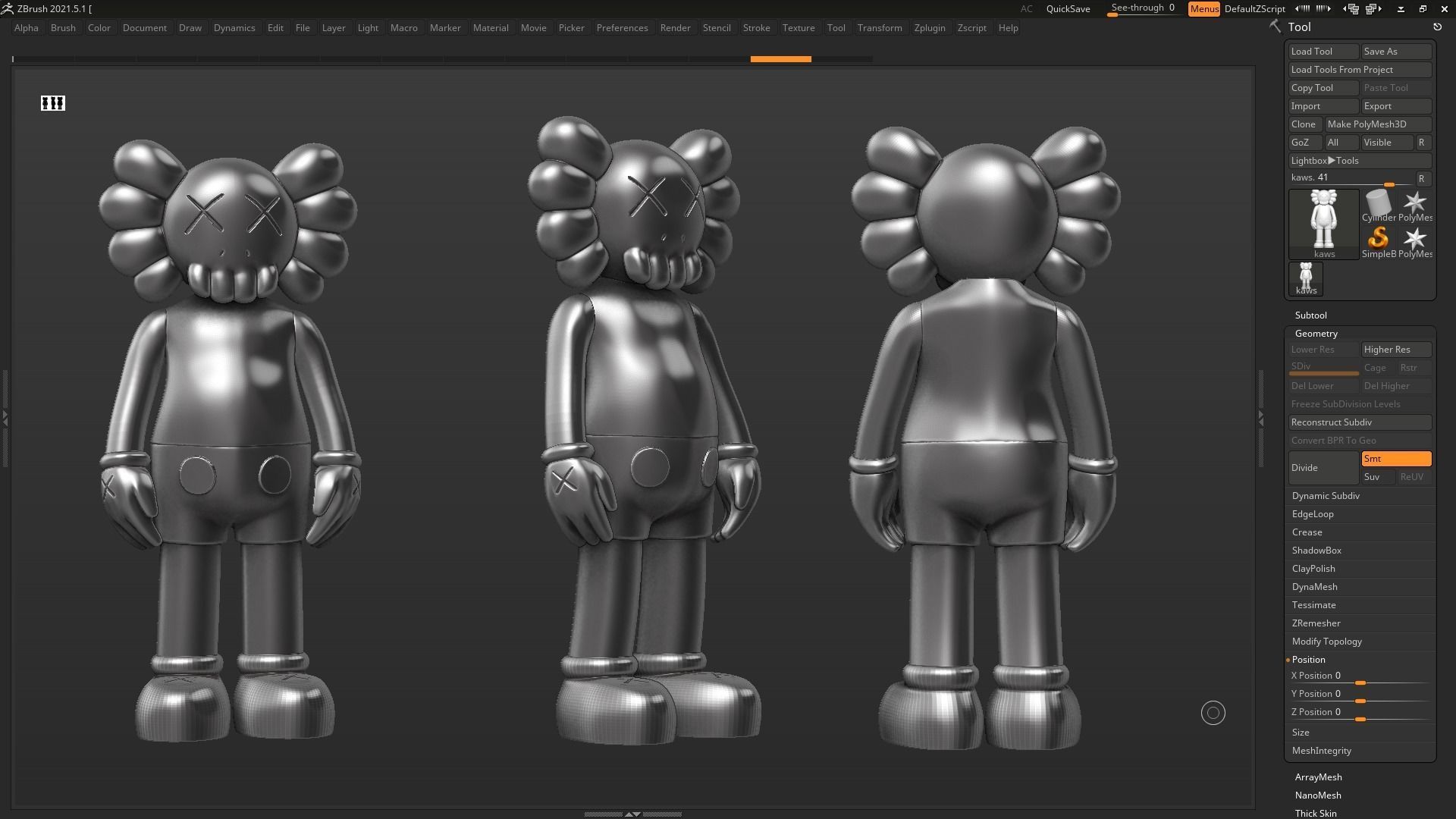Open the Zplugin menu
Viewport: 1456px width, 819px height.
[930, 28]
